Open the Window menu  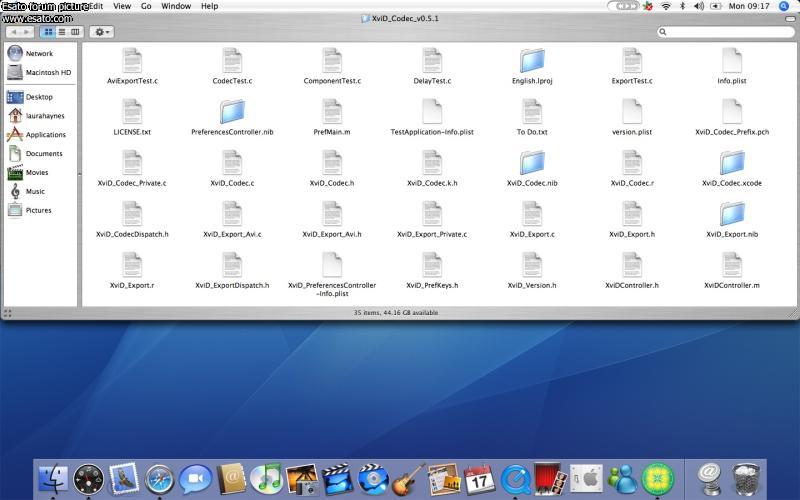pyautogui.click(x=176, y=6)
